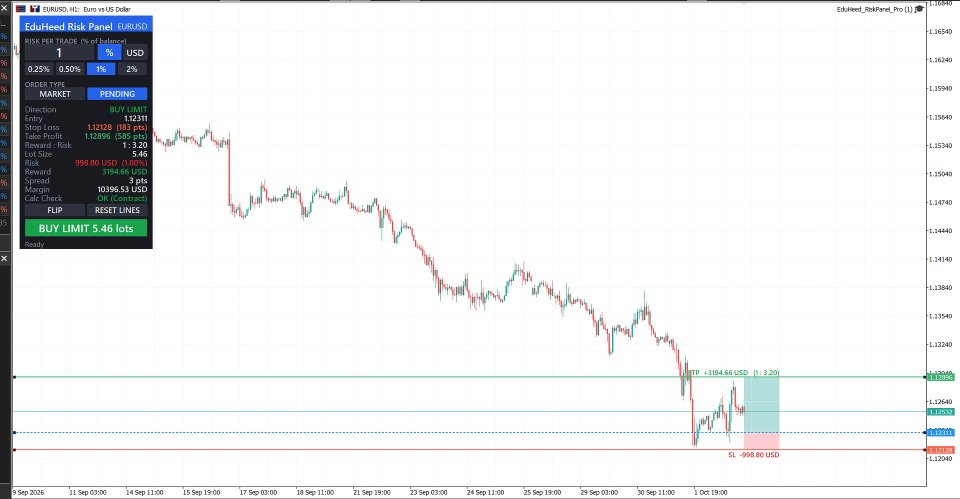960x499 pixels.
Task: Click the 1.15040 price axis label
Action: click(940, 174)
